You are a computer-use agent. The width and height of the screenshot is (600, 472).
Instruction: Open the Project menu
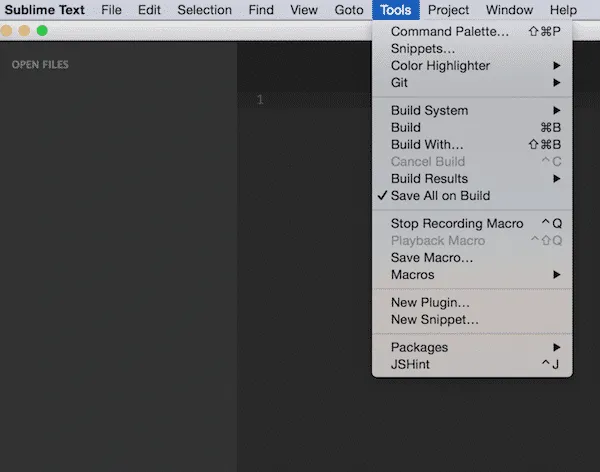[x=448, y=10]
